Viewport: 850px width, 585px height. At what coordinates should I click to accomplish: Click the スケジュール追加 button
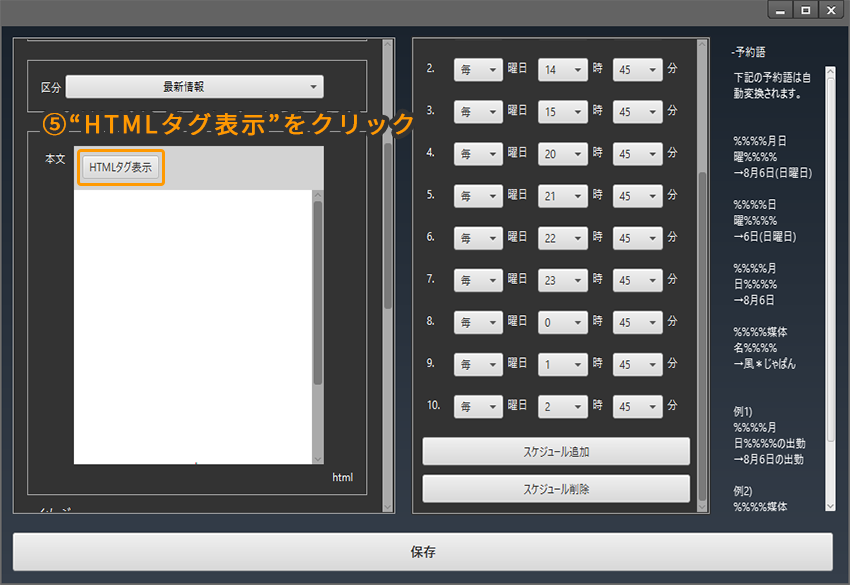tap(556, 452)
